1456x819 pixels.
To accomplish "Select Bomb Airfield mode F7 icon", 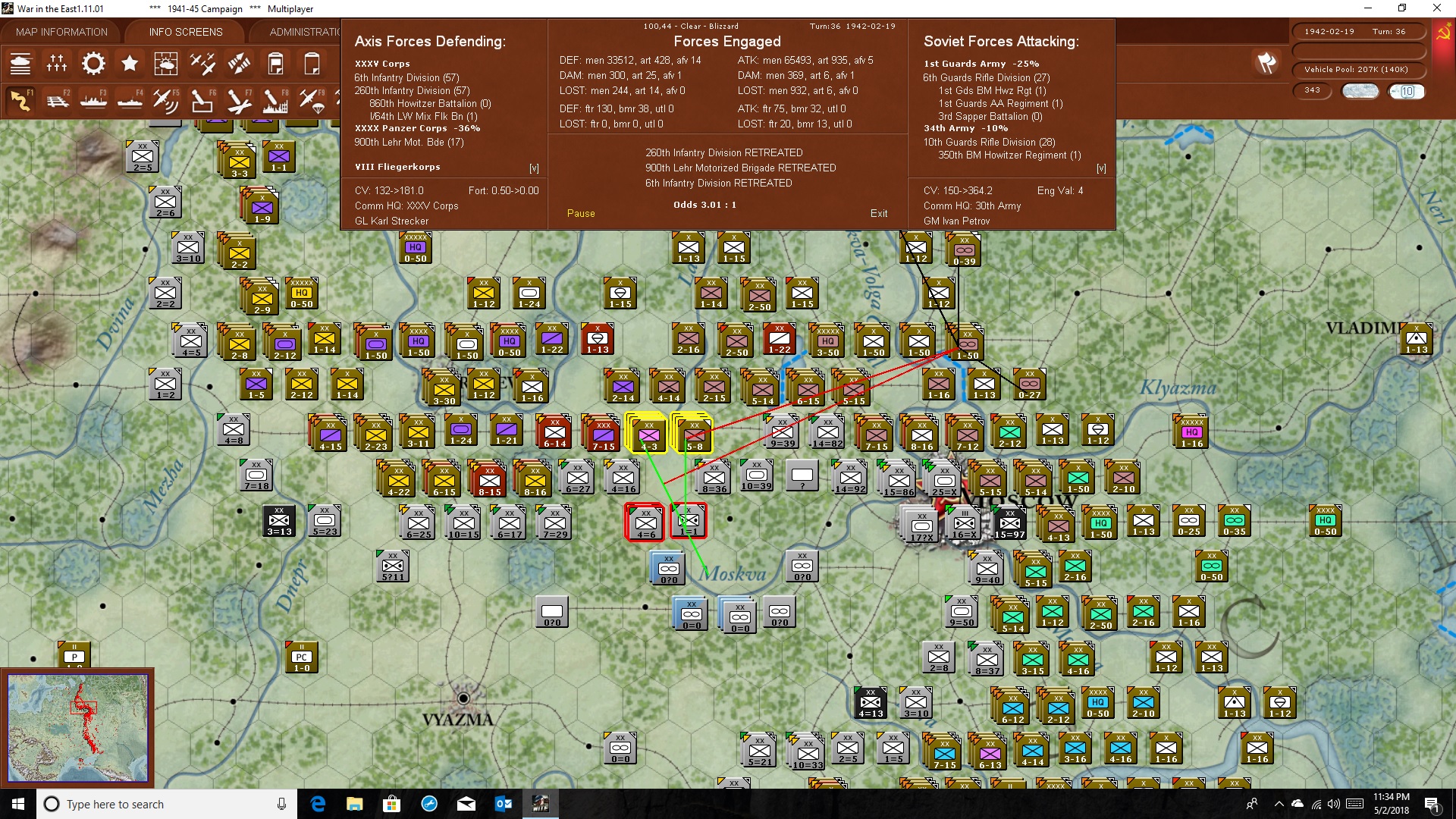I will tap(239, 100).
